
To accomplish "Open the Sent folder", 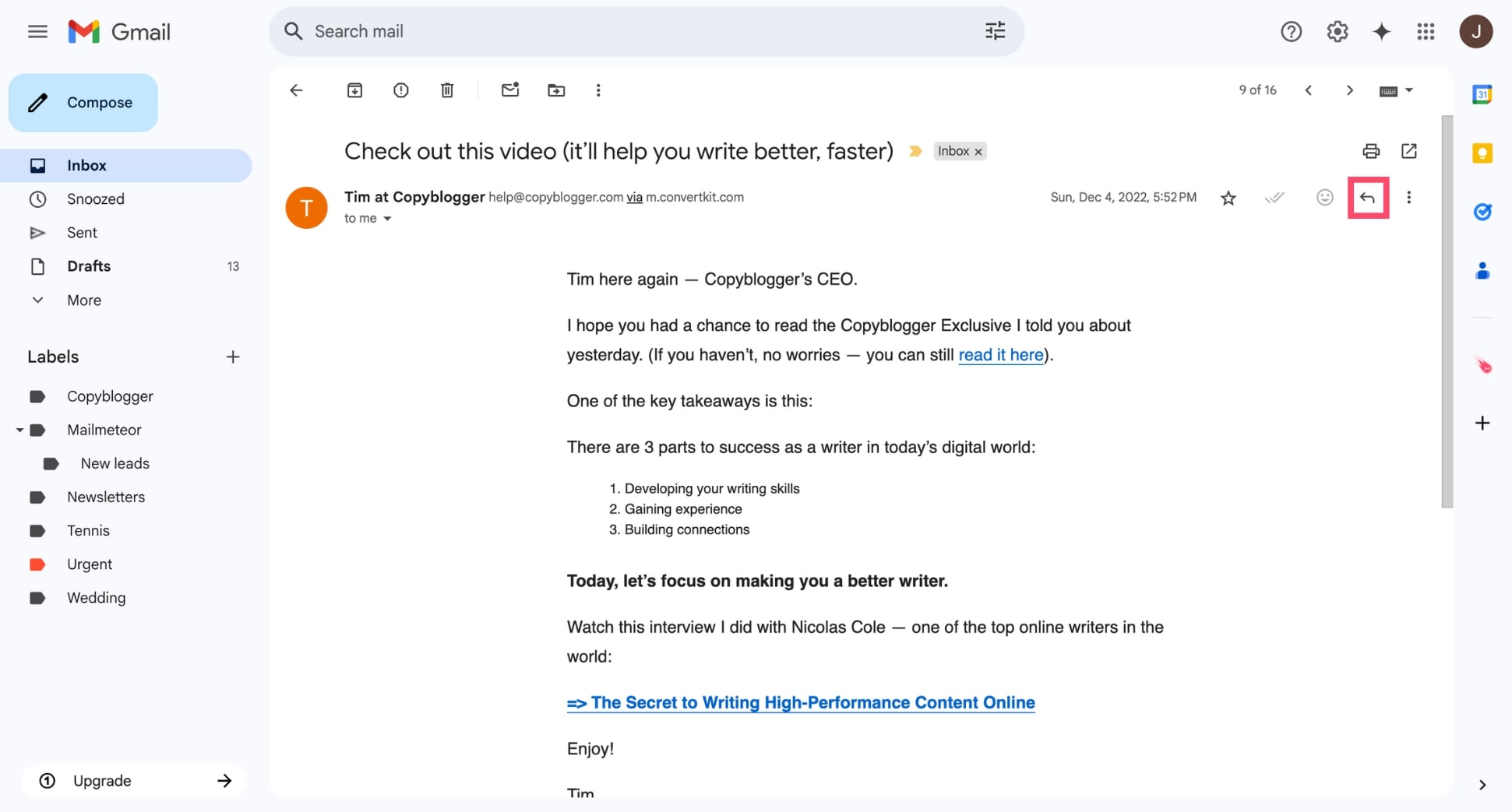I will point(126,233).
